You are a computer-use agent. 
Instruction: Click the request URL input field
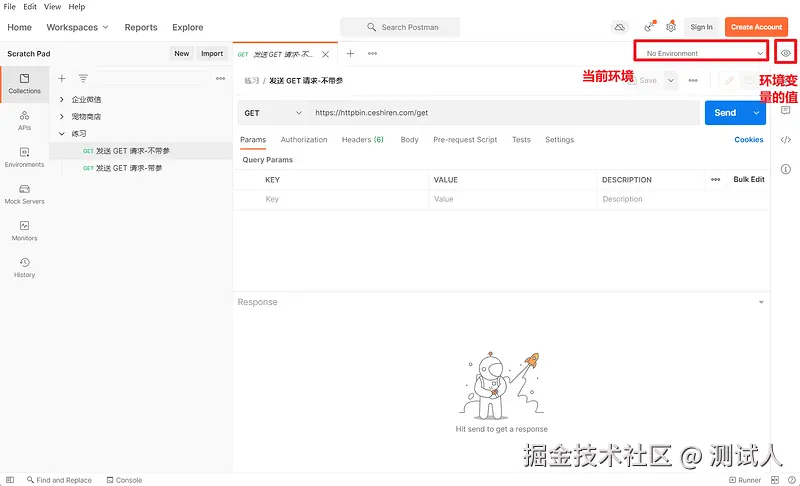click(504, 113)
